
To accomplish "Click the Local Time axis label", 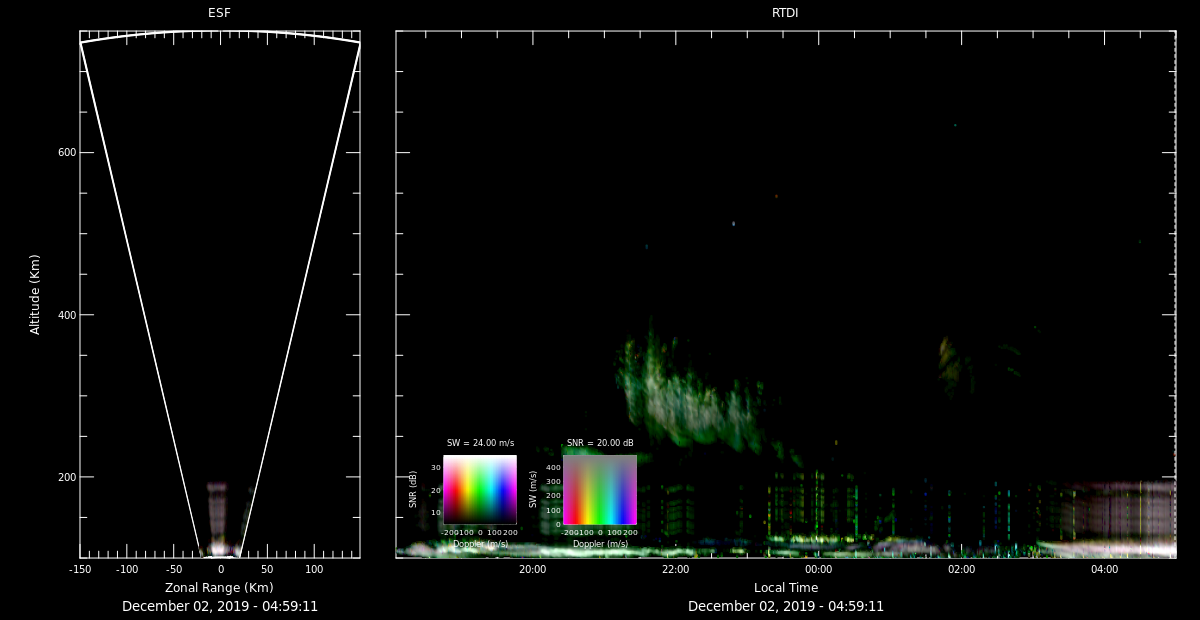I will tap(786, 588).
